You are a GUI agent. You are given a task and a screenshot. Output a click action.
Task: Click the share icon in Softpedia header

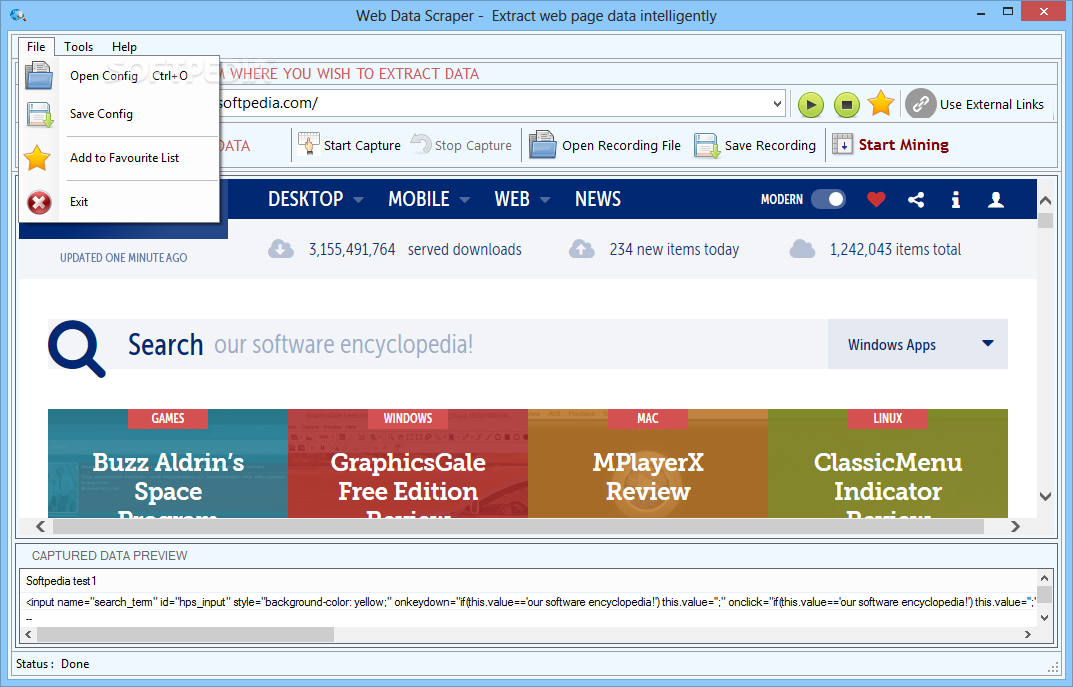[x=916, y=200]
